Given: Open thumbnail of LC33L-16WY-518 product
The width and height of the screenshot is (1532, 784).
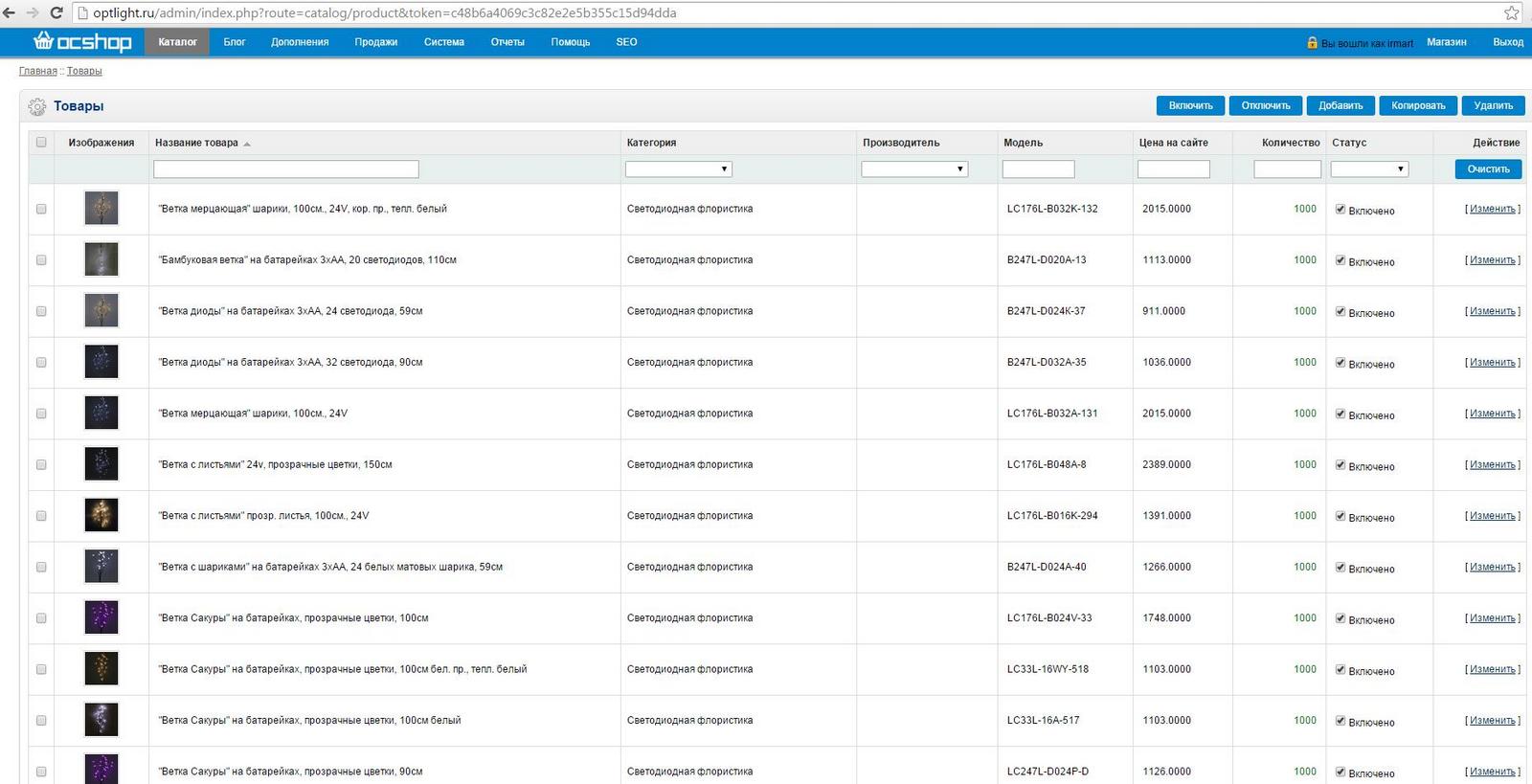Looking at the screenshot, I should click(101, 669).
